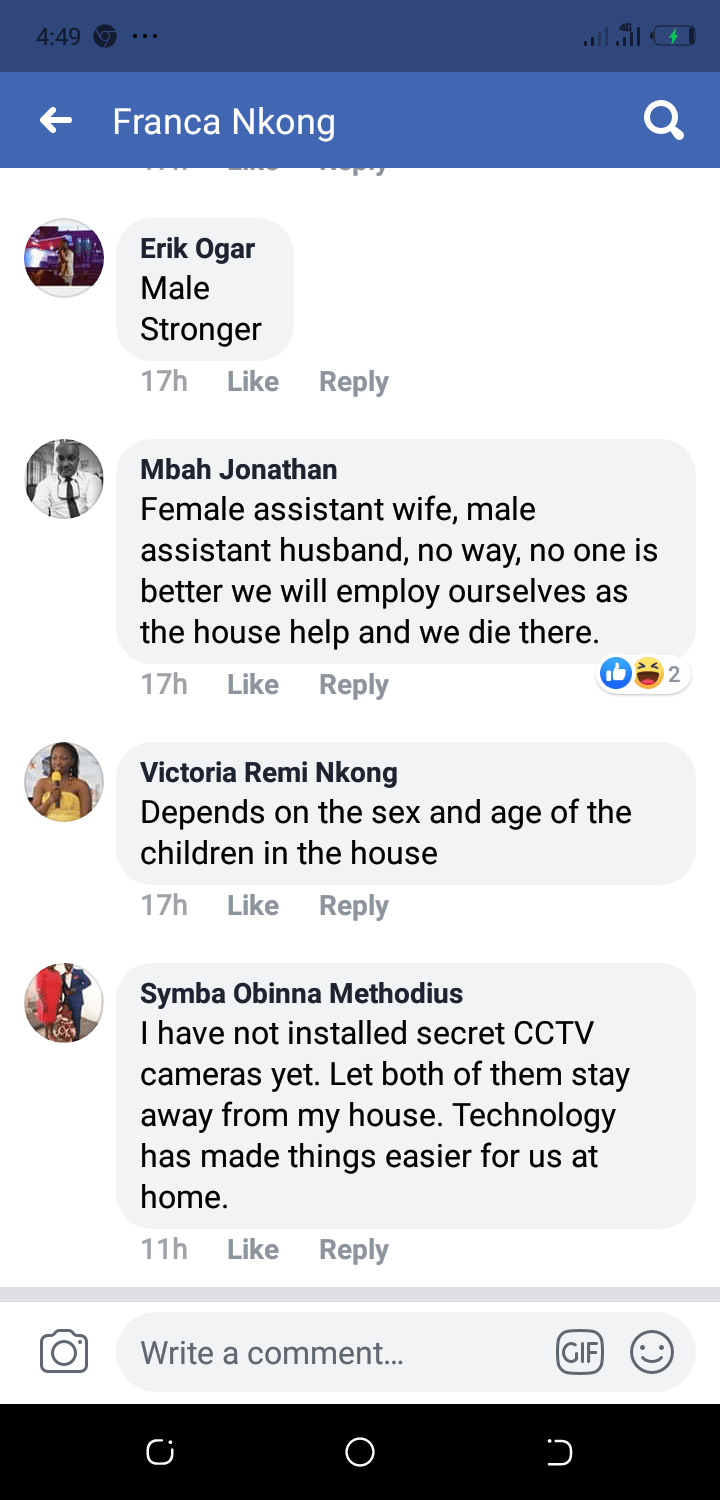Tap the back arrow in header
Image resolution: width=720 pixels, height=1500 pixels.
tap(56, 121)
